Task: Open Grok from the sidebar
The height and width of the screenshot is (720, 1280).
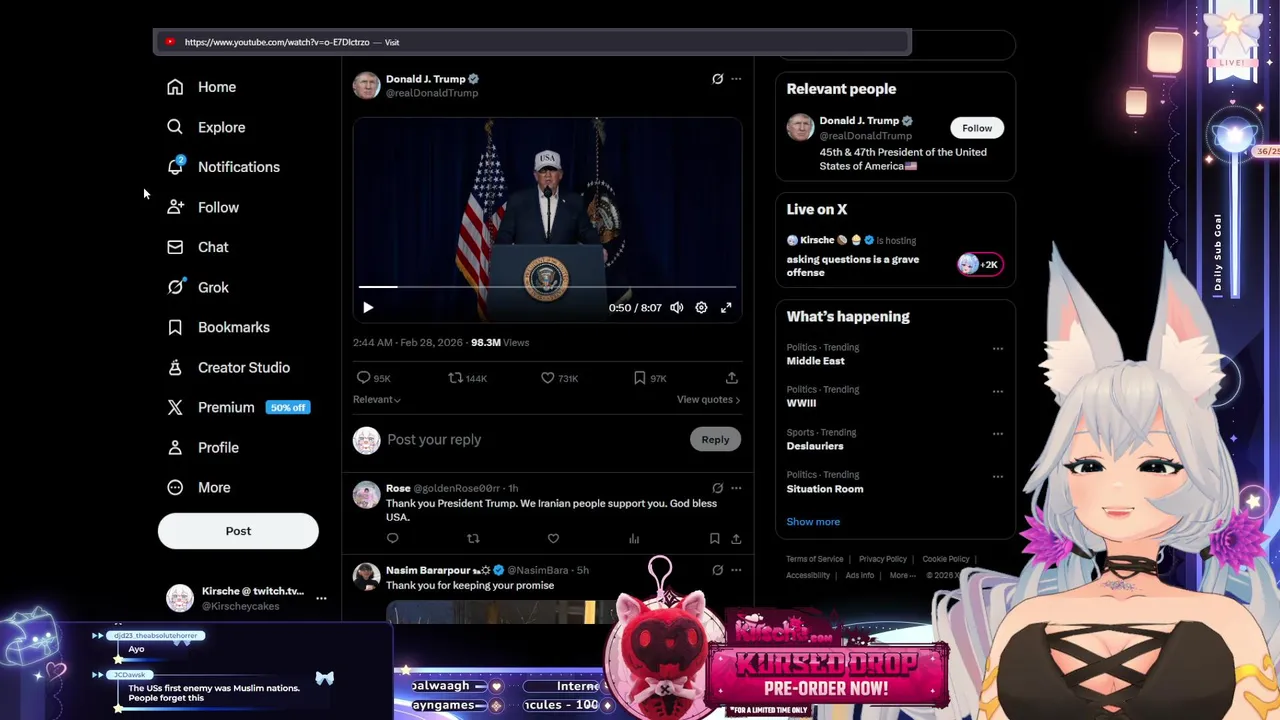Action: (198, 287)
